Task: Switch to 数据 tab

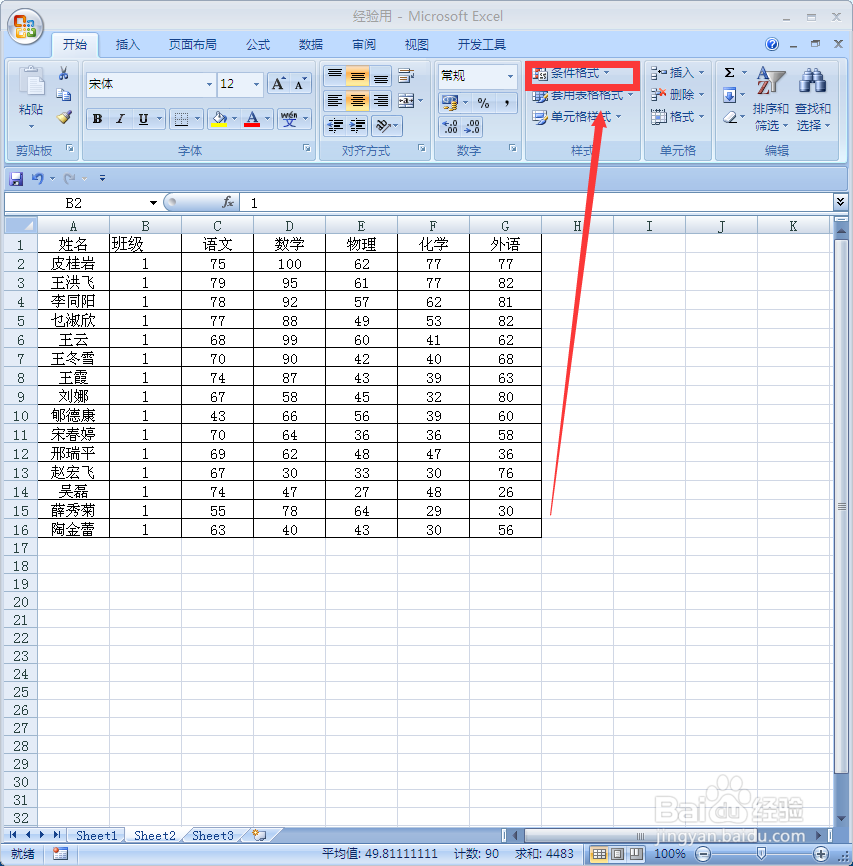Action: tap(310, 45)
